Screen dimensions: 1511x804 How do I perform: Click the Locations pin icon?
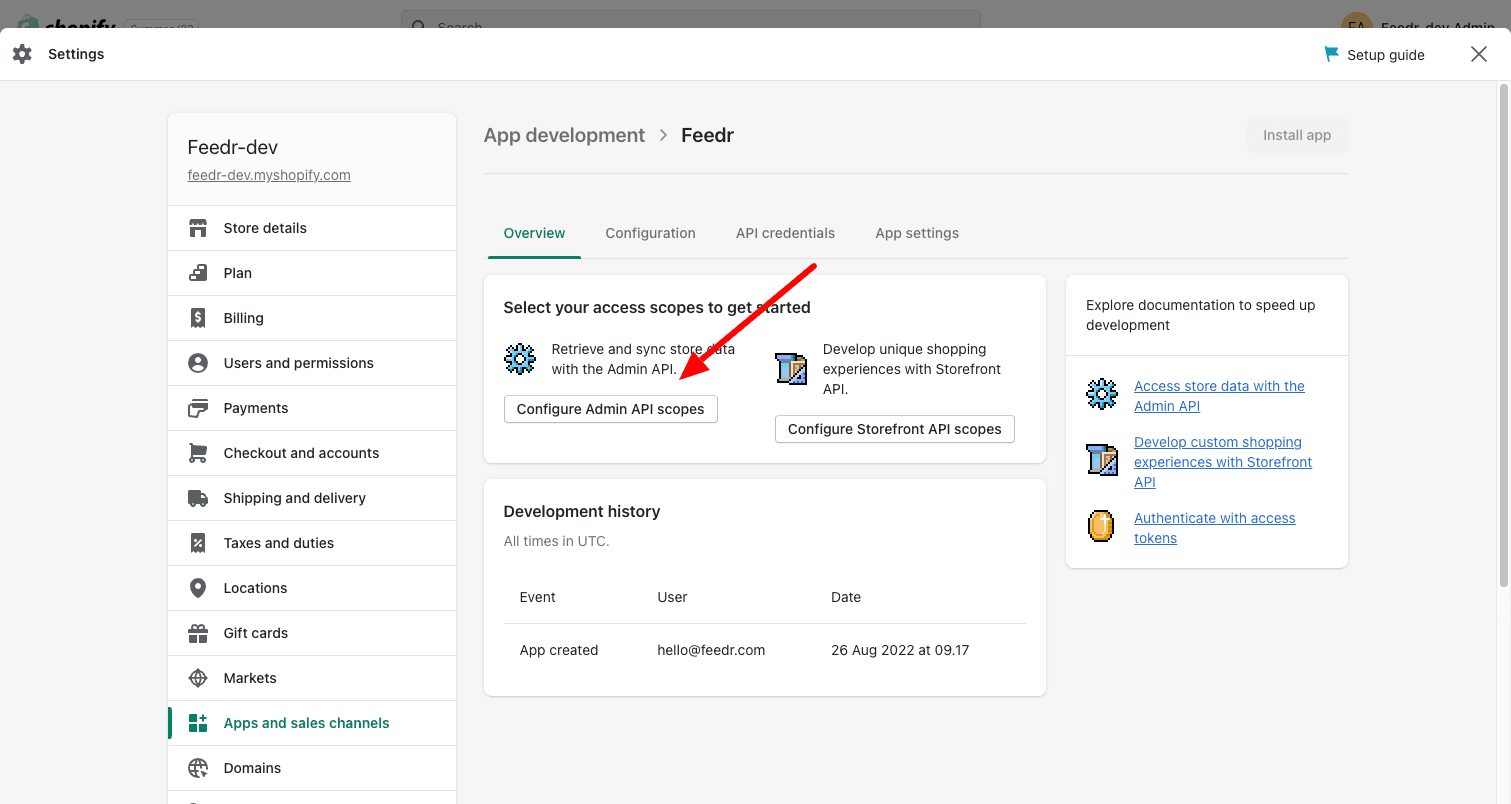tap(198, 588)
